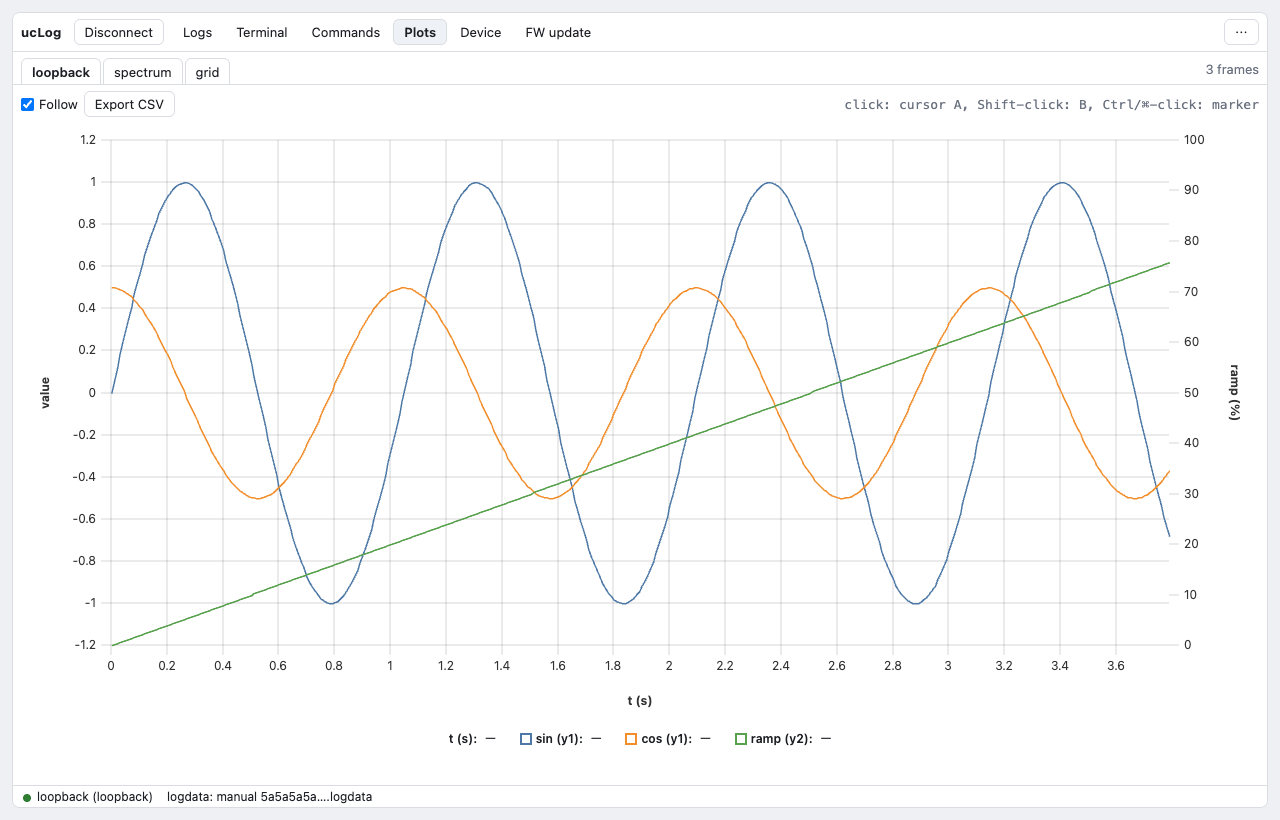Open the FW update tab
1280x820 pixels.
coord(558,32)
